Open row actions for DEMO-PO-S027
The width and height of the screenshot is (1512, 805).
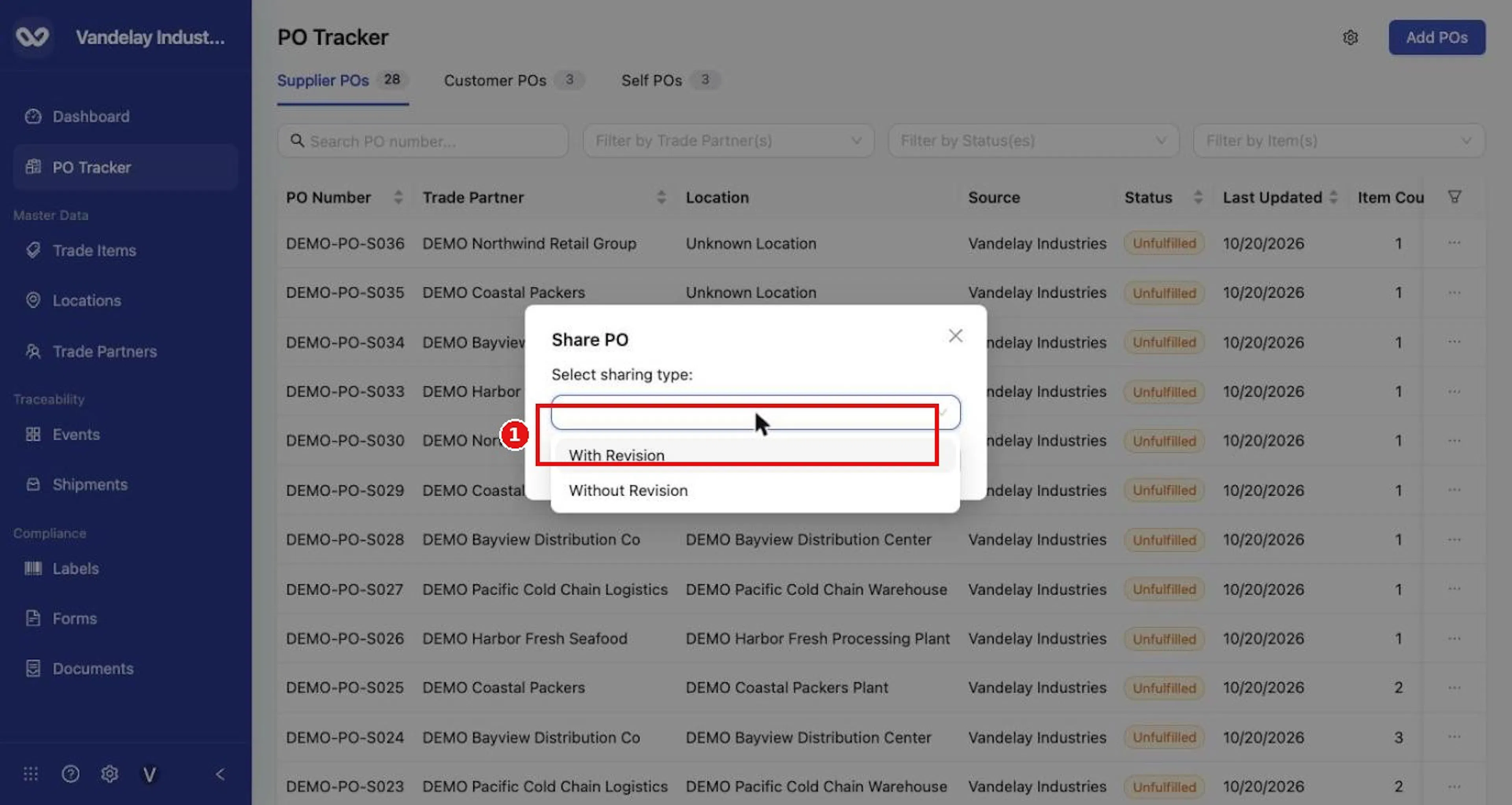click(1454, 589)
